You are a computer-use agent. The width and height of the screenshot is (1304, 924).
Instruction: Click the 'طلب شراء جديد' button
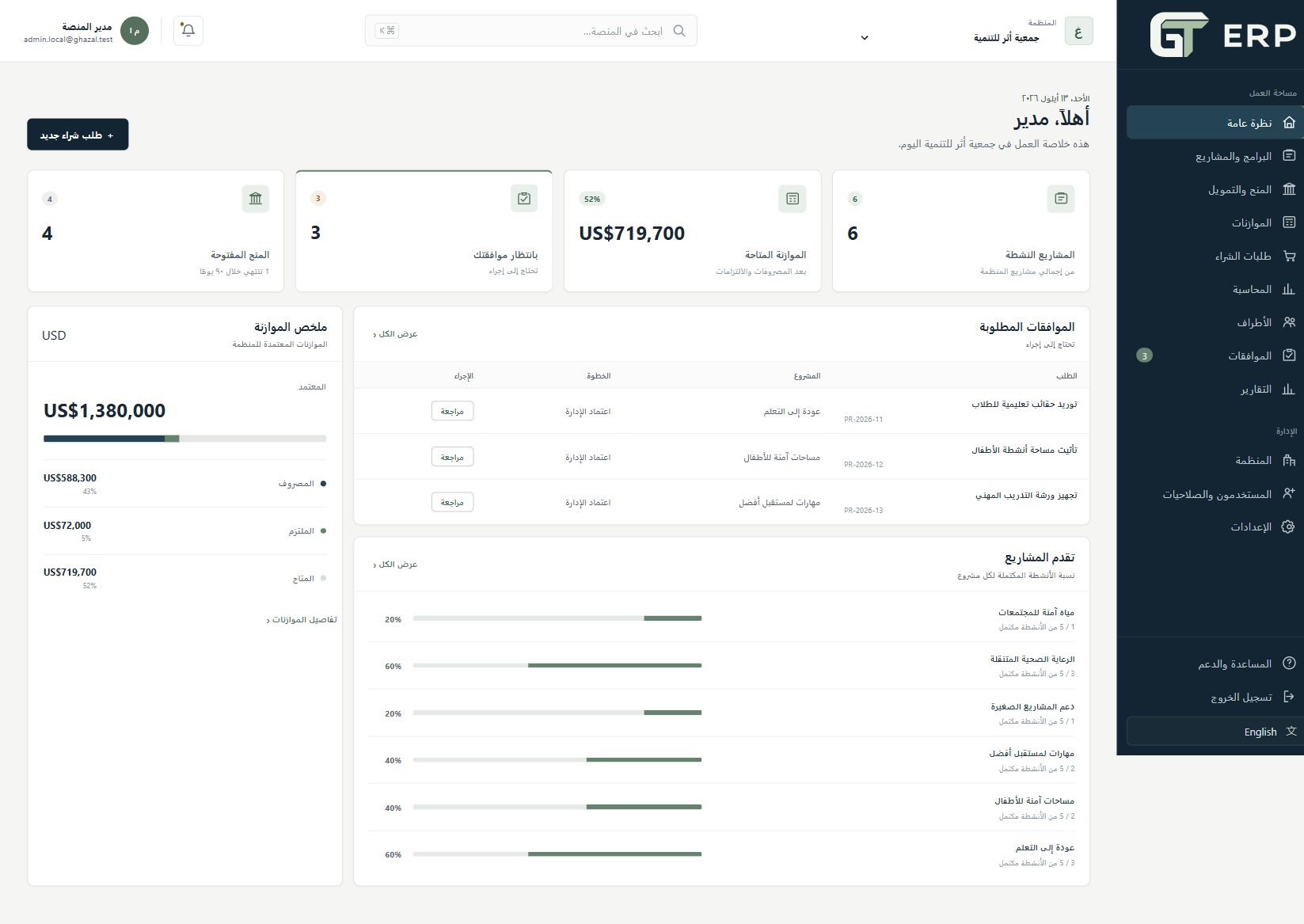[x=78, y=135]
